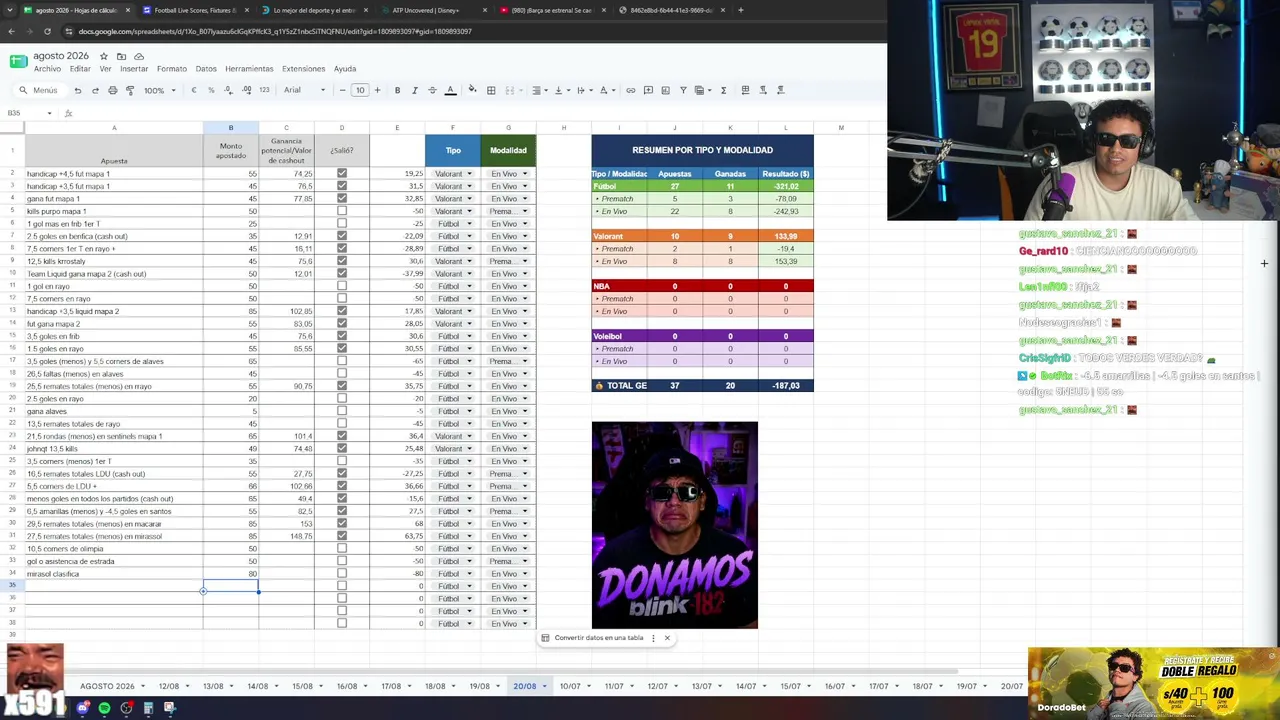Click Convertir datos en una tabla
1280x720 pixels.
(x=599, y=638)
